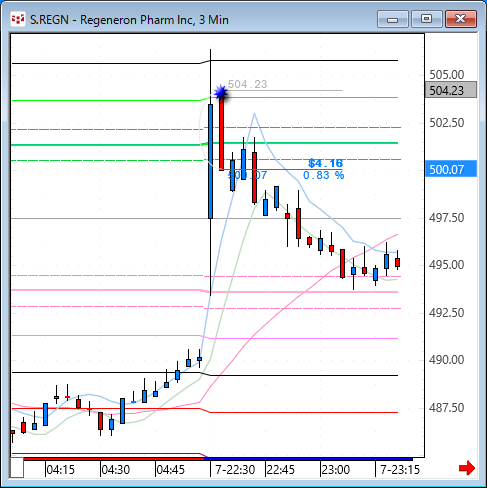Click the 22:45 time axis label

(x=281, y=470)
